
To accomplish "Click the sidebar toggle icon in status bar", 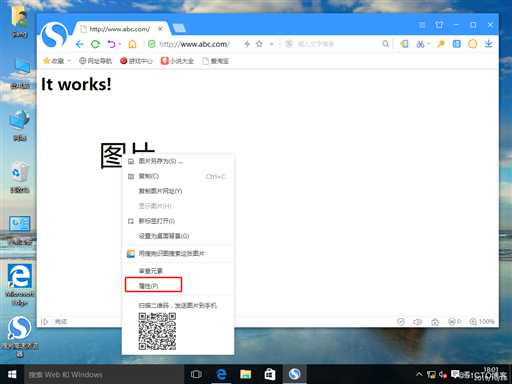I will [45, 322].
